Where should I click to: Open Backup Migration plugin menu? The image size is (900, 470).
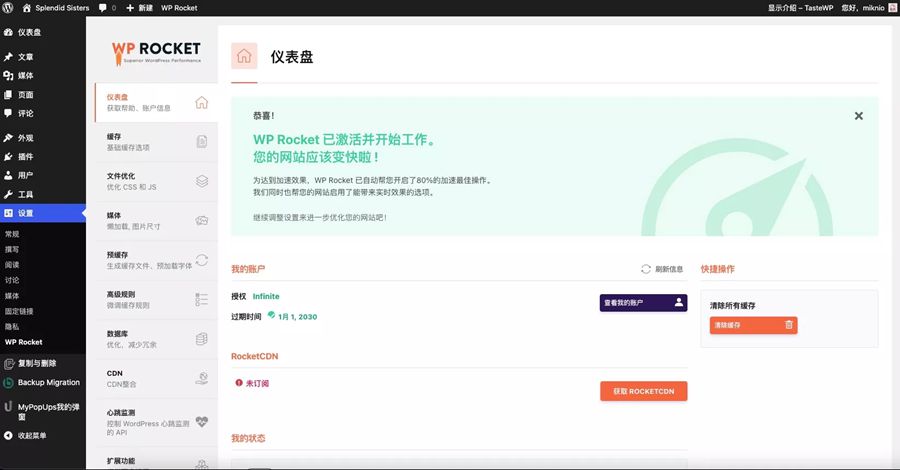(48, 382)
